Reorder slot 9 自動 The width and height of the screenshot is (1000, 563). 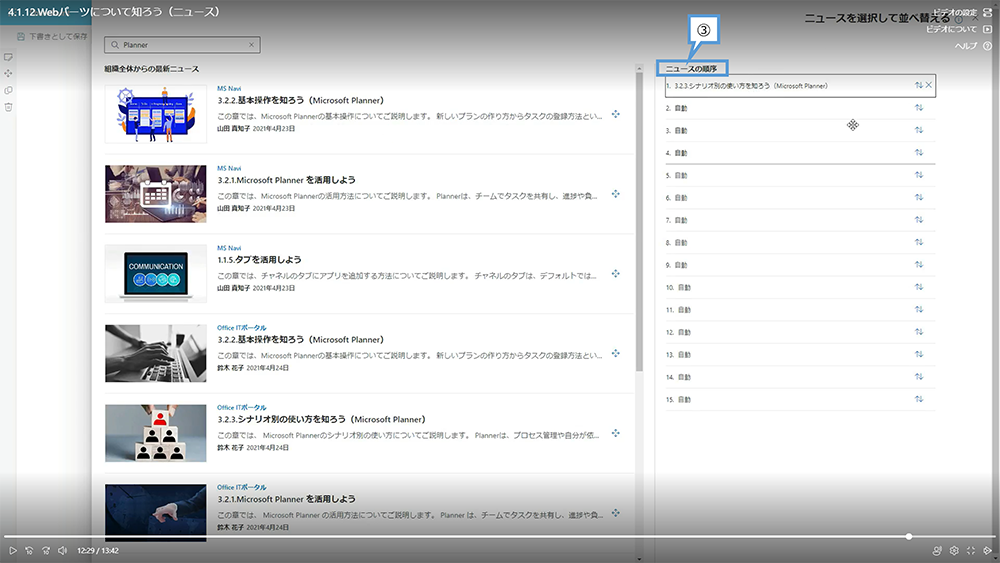[919, 265]
